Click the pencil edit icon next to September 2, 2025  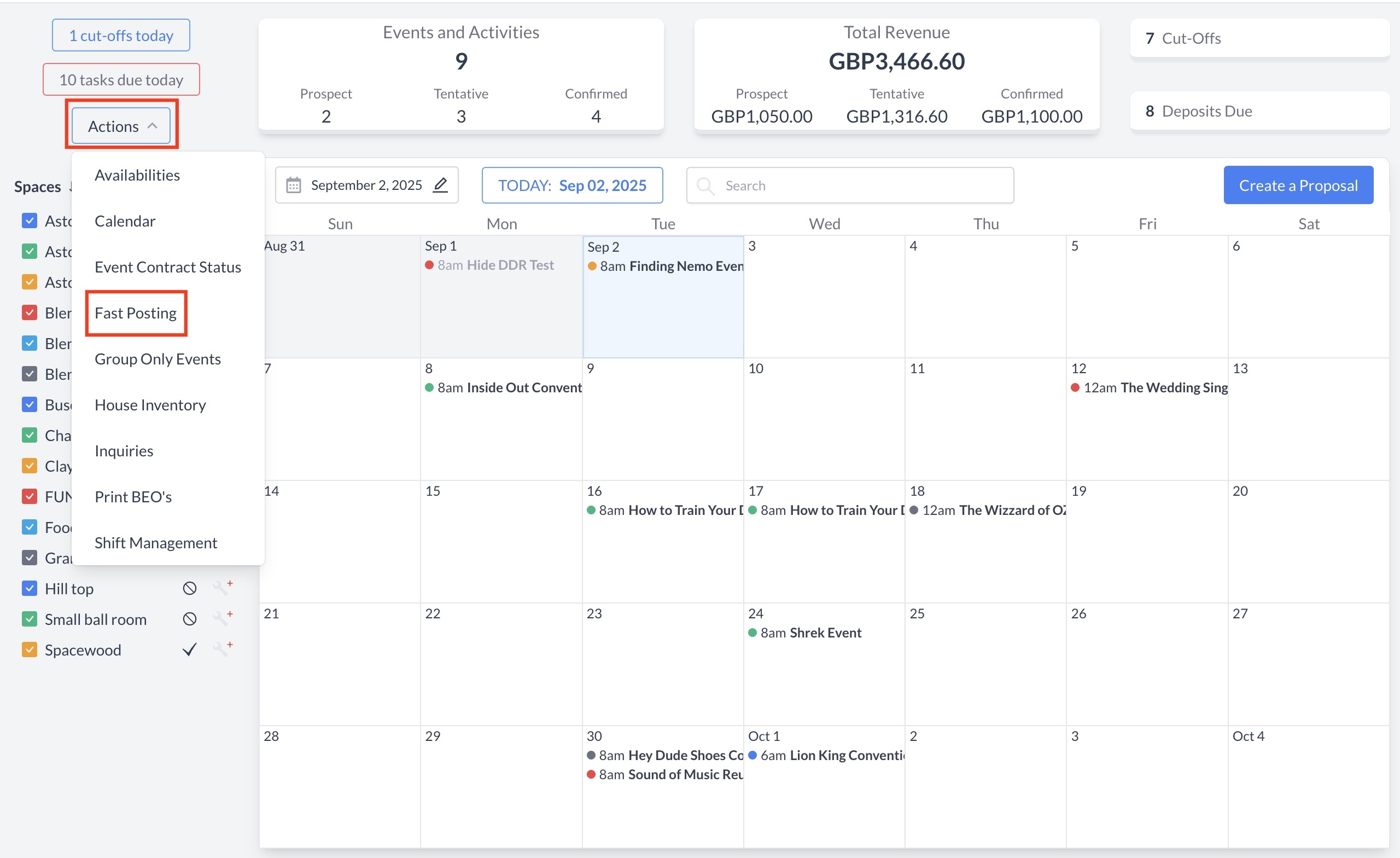coord(440,185)
